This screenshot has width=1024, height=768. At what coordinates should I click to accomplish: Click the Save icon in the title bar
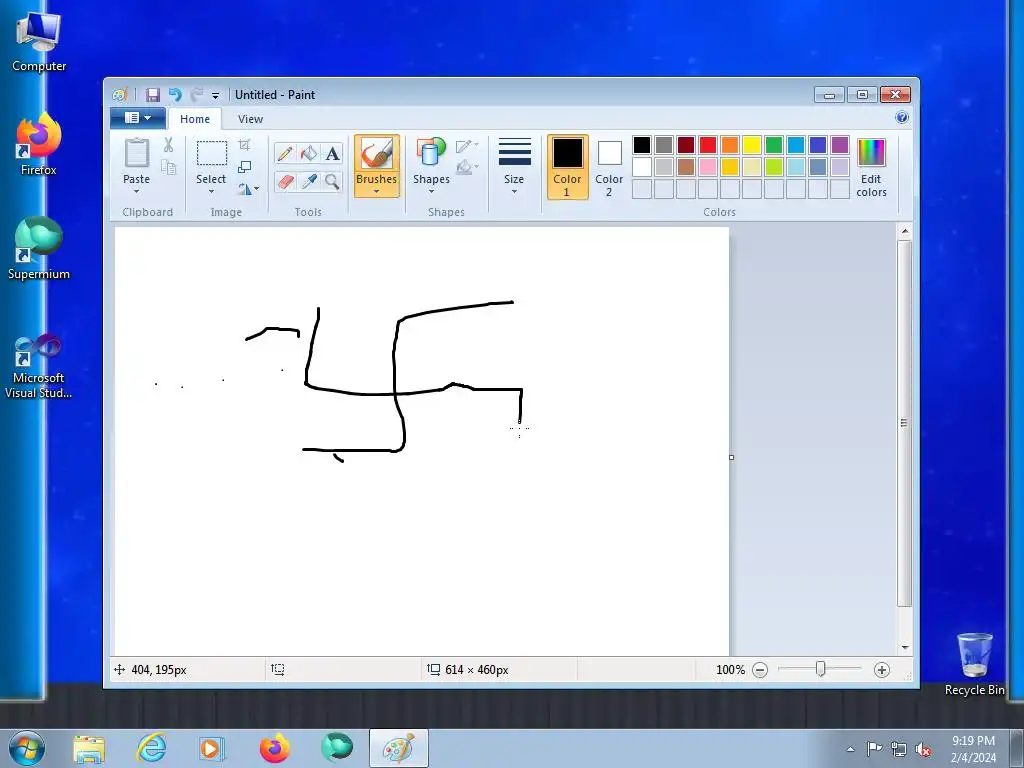152,95
